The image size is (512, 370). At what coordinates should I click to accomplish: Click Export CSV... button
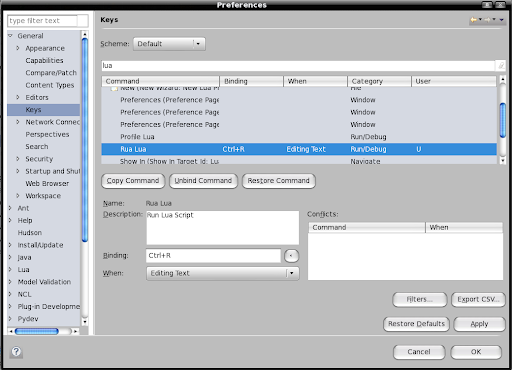(478, 300)
